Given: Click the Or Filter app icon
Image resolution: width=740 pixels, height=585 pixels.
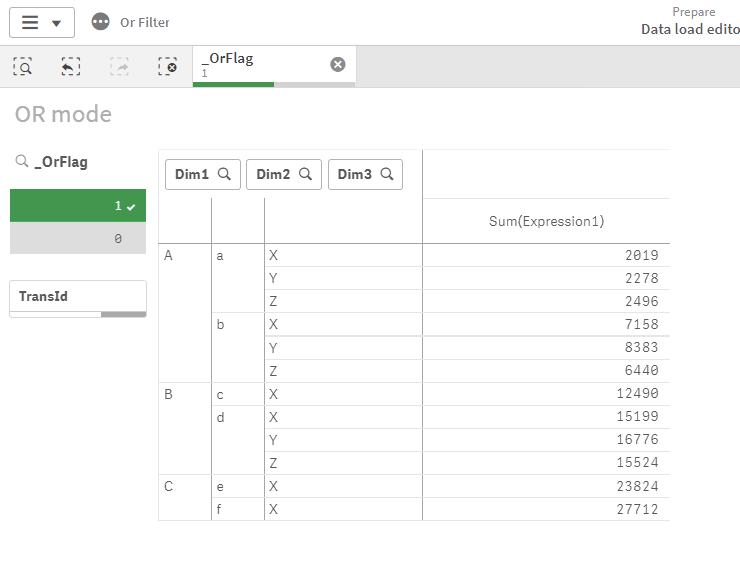Looking at the screenshot, I should tap(100, 22).
